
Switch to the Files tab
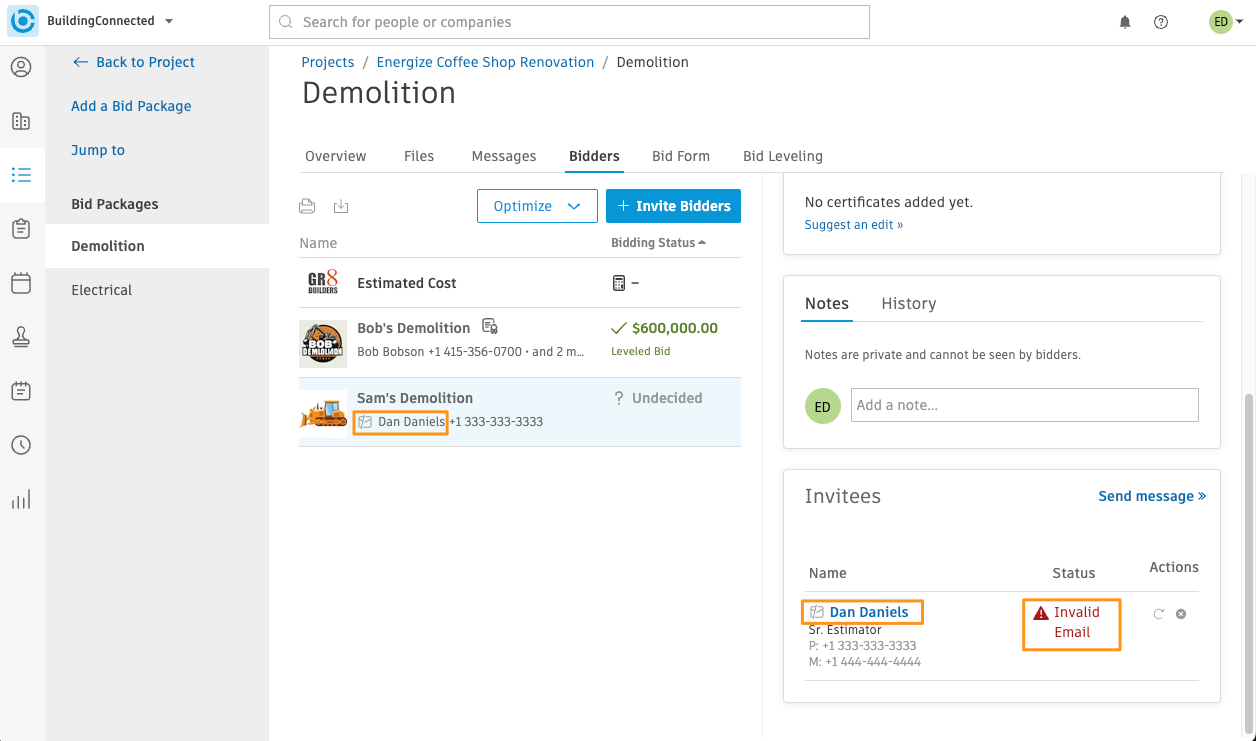tap(419, 156)
